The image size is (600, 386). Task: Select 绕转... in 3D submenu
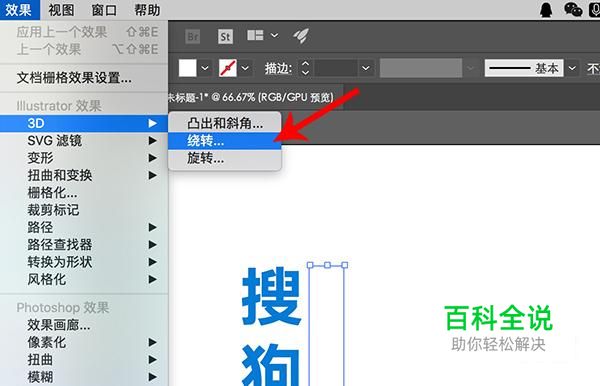[x=225, y=141]
